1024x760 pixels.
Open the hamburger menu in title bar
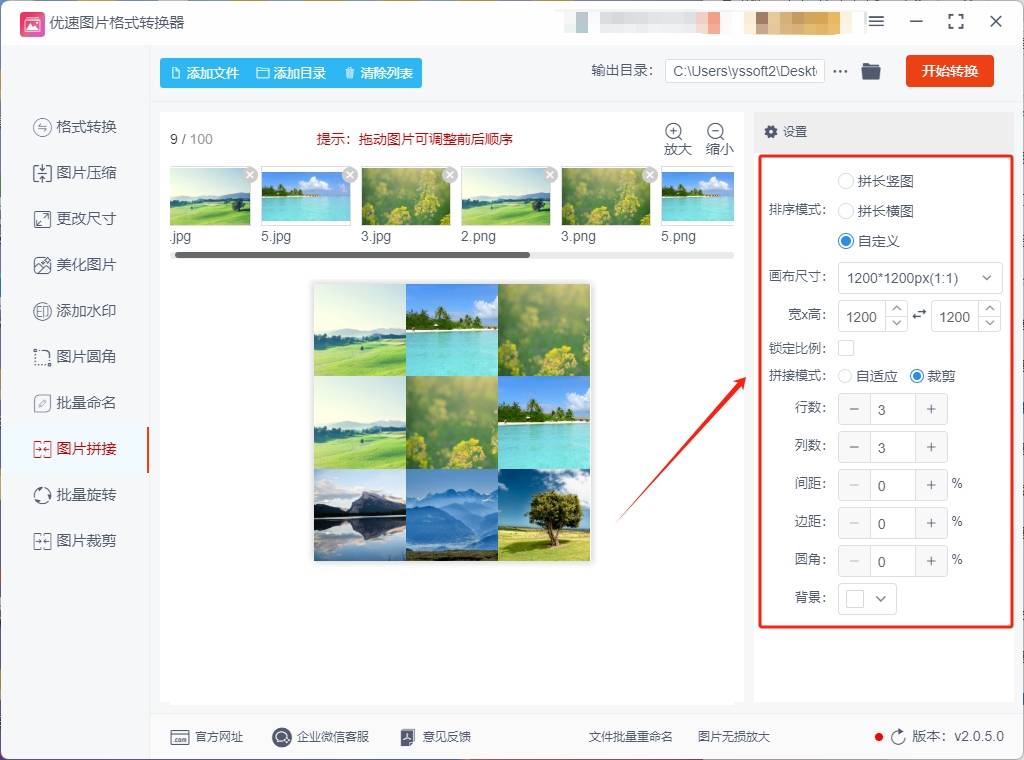(x=876, y=21)
